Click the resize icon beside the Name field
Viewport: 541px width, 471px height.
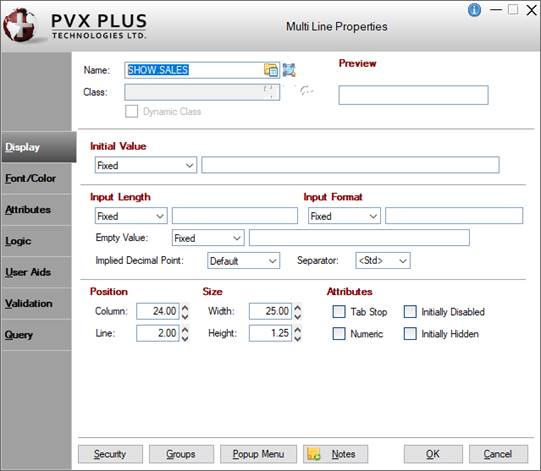289,70
